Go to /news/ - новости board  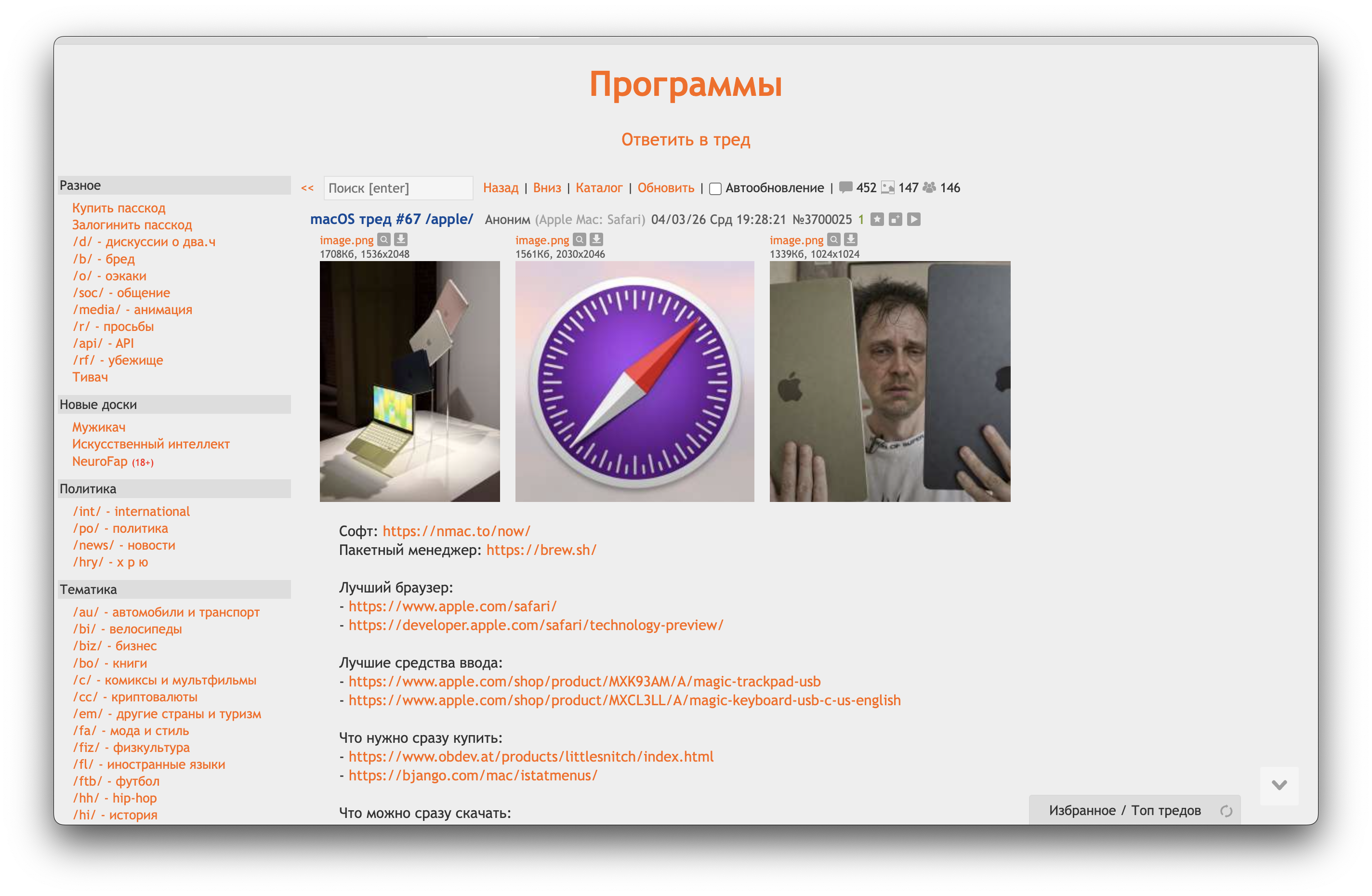pyautogui.click(x=123, y=545)
